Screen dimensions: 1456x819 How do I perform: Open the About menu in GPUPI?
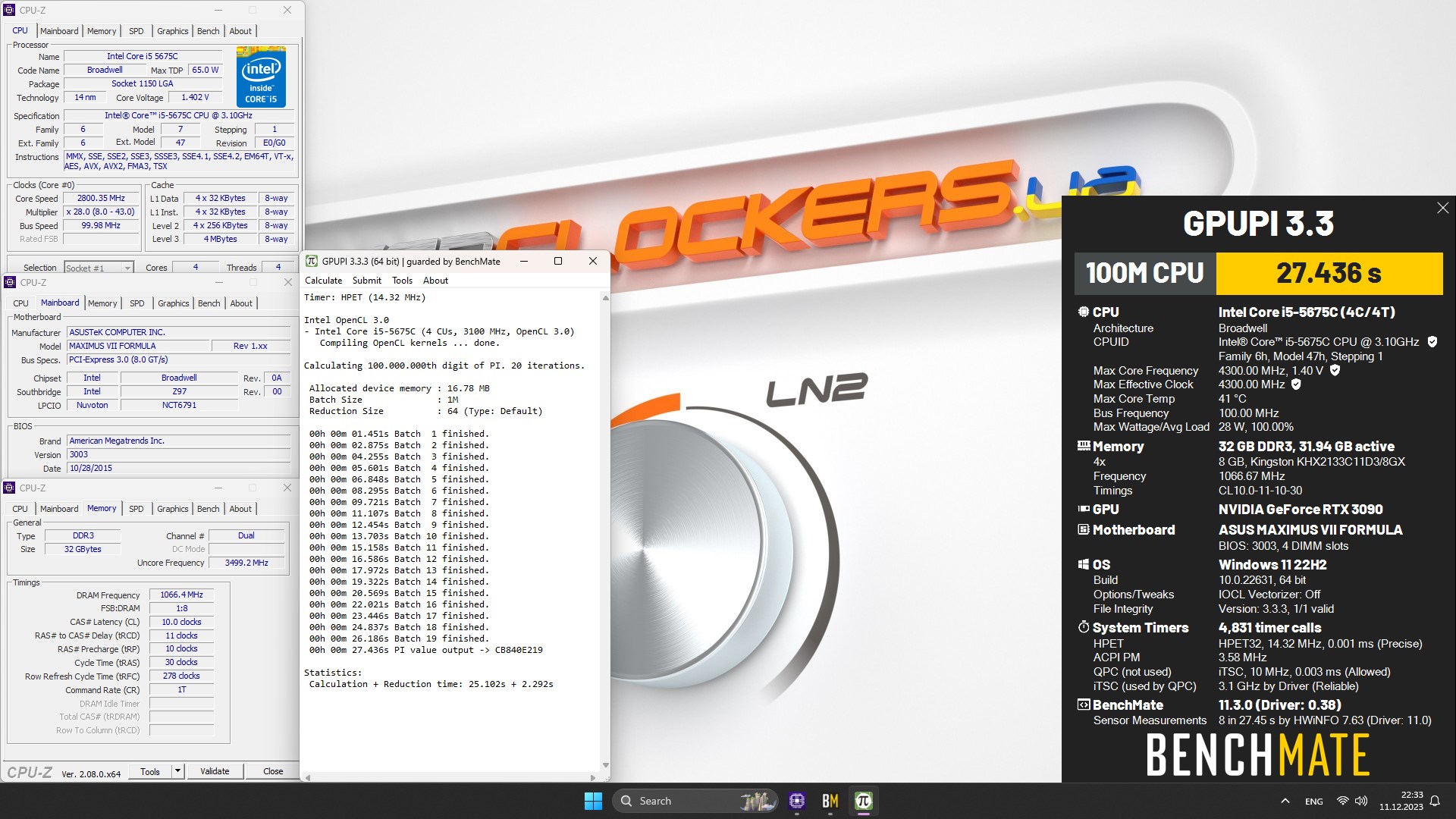pyautogui.click(x=435, y=281)
